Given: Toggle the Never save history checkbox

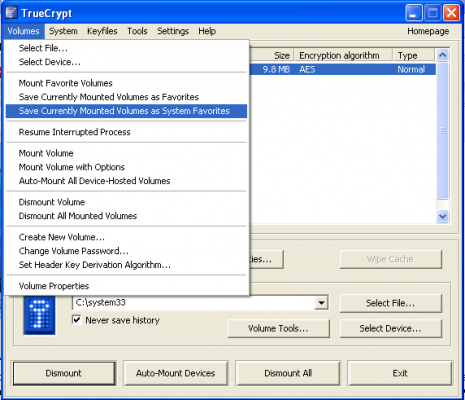Looking at the screenshot, I should pyautogui.click(x=77, y=320).
